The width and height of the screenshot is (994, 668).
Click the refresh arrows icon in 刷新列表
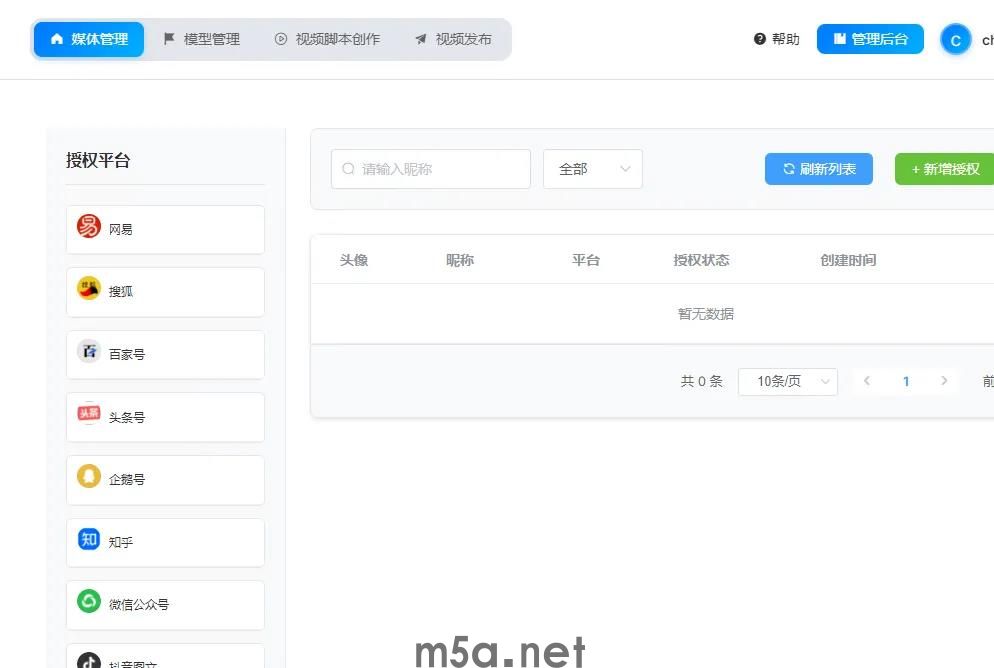pyautogui.click(x=789, y=169)
